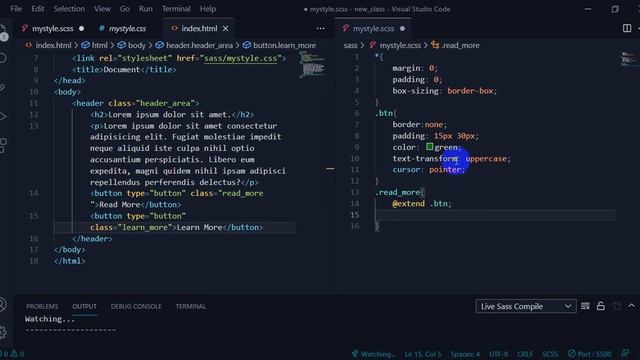Open the Terminal panel tab

pyautogui.click(x=191, y=306)
